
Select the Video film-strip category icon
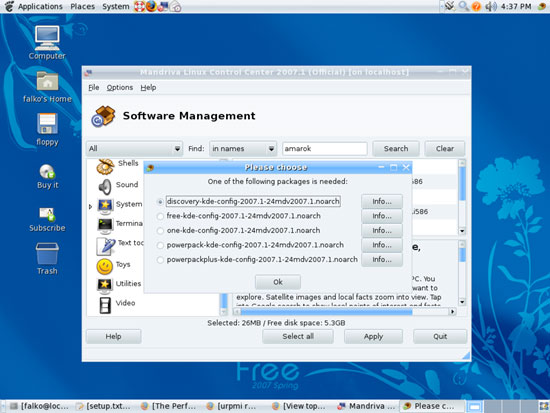pos(105,305)
